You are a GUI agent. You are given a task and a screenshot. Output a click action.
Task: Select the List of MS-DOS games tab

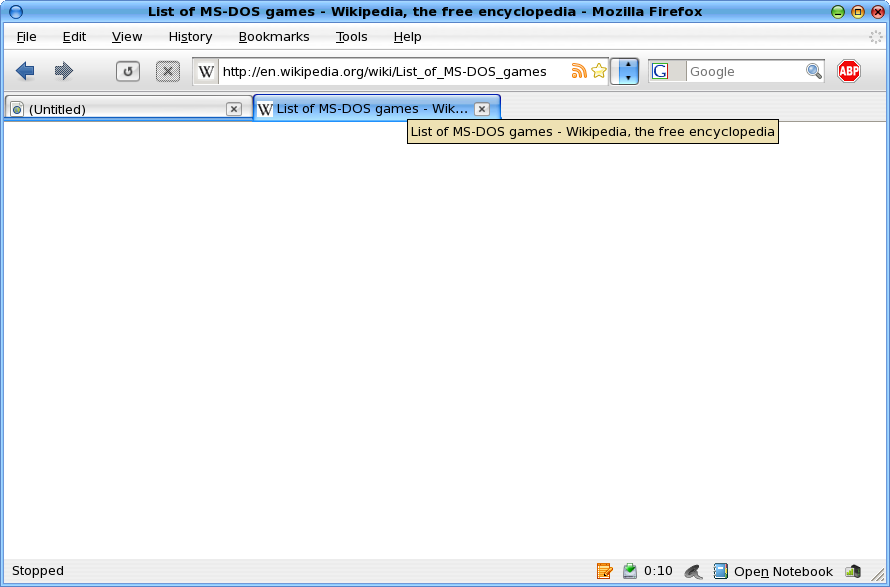pyautogui.click(x=377, y=108)
